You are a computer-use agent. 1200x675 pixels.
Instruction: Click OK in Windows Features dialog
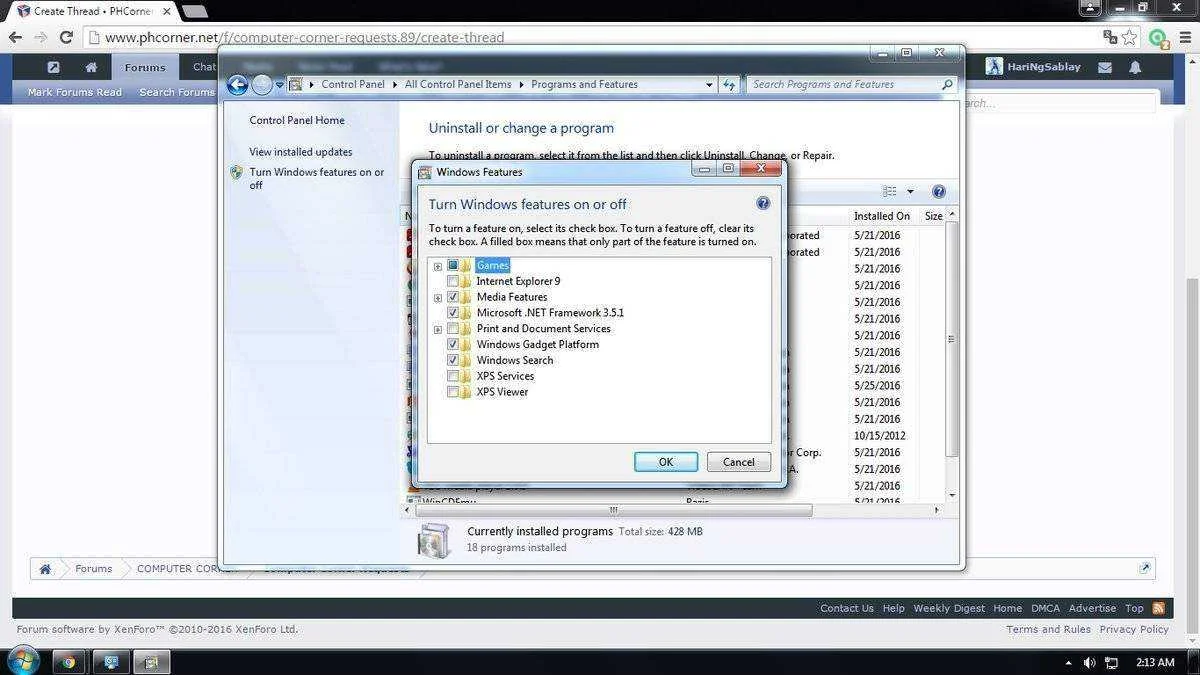[666, 462]
